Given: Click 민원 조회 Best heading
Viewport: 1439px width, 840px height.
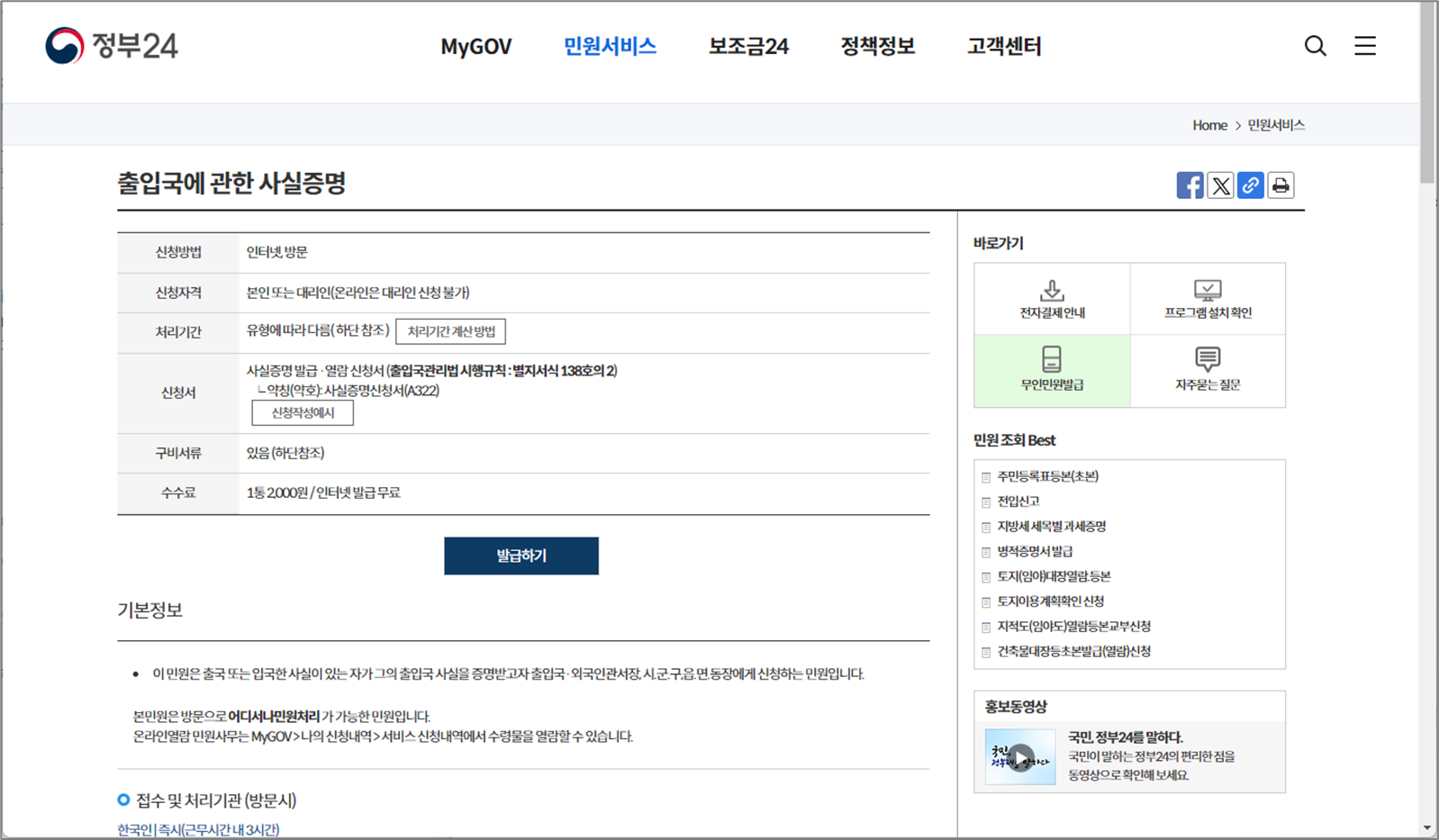Looking at the screenshot, I should pos(1014,440).
